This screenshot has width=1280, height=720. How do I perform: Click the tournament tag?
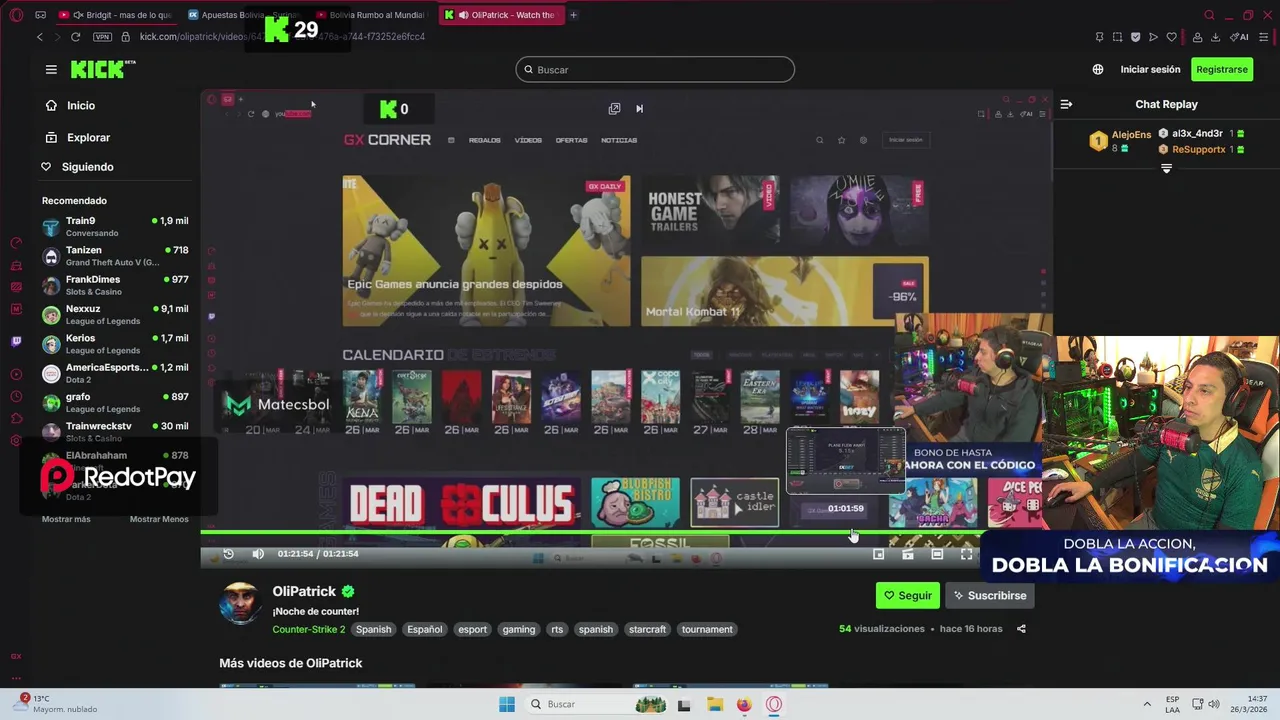(x=707, y=629)
